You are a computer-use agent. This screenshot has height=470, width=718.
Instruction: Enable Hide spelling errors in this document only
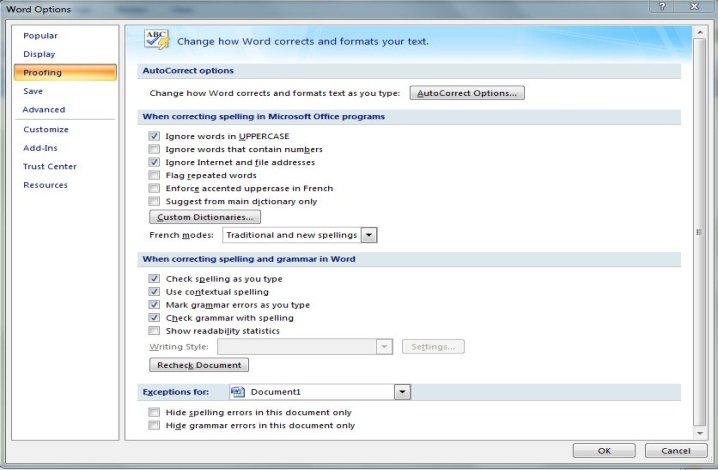click(x=154, y=412)
